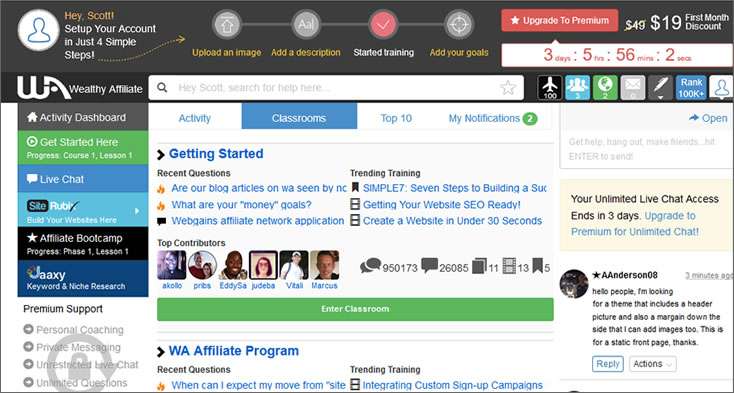
Task: Expand the WA Affiliate Program section arrow
Action: (x=161, y=352)
